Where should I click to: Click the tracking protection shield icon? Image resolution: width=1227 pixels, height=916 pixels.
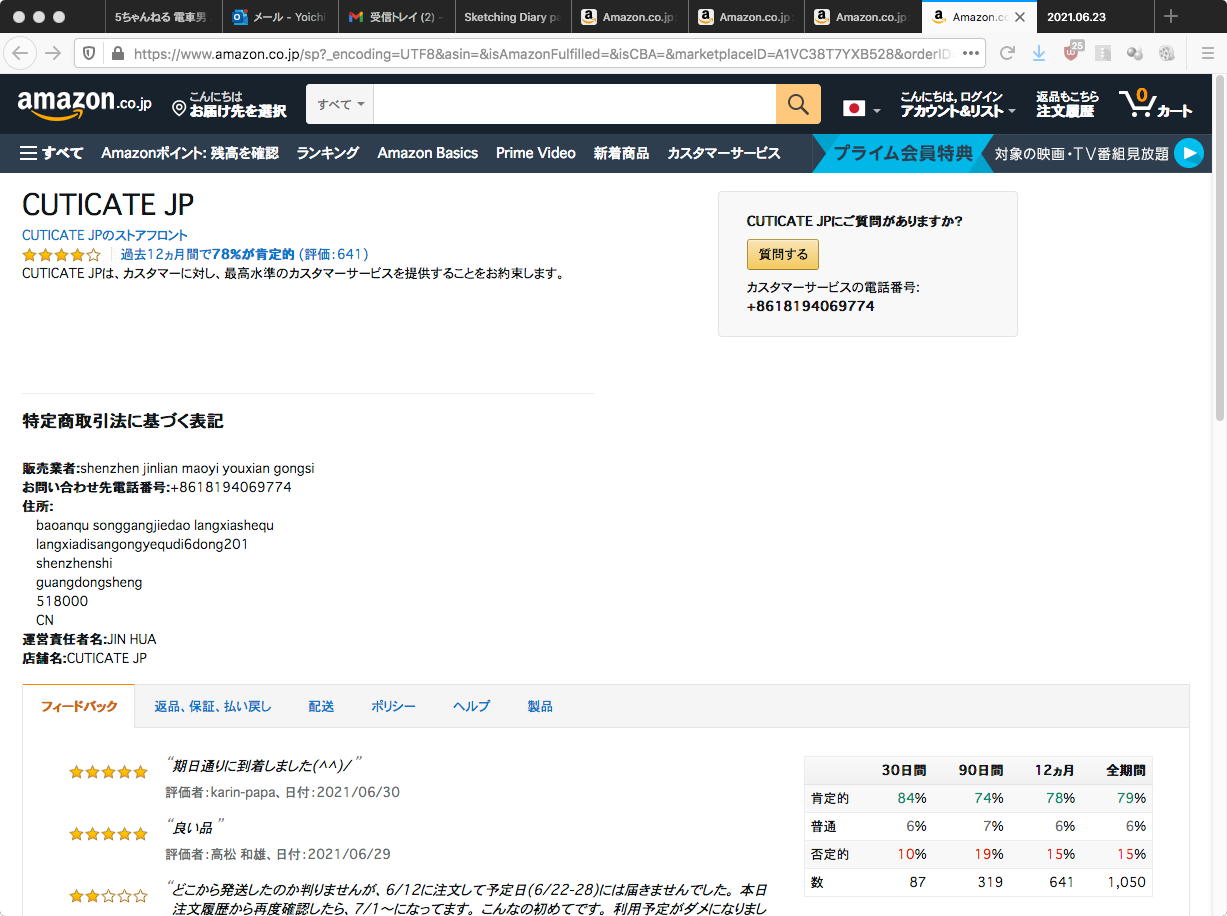(89, 53)
